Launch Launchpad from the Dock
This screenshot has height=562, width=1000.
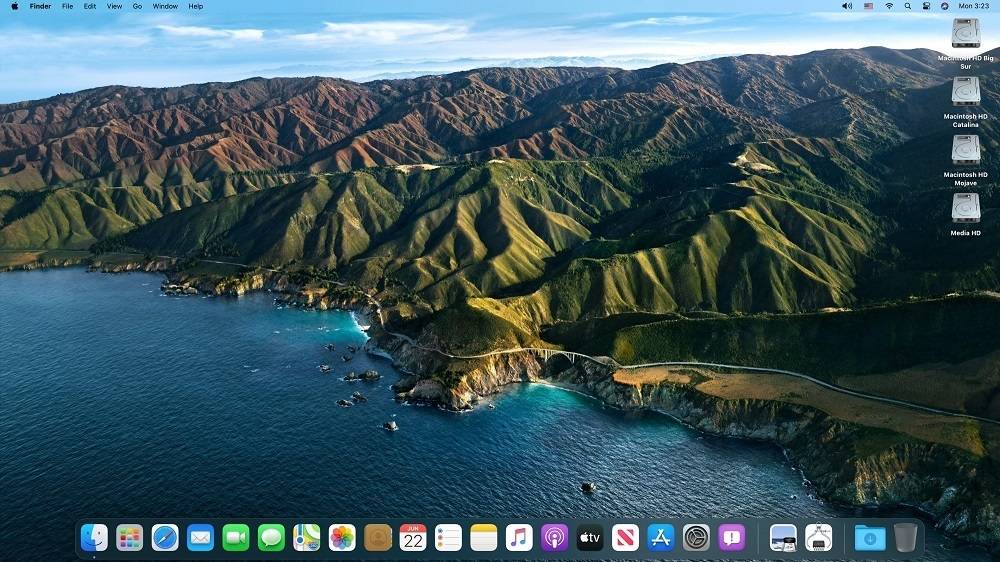pyautogui.click(x=130, y=537)
